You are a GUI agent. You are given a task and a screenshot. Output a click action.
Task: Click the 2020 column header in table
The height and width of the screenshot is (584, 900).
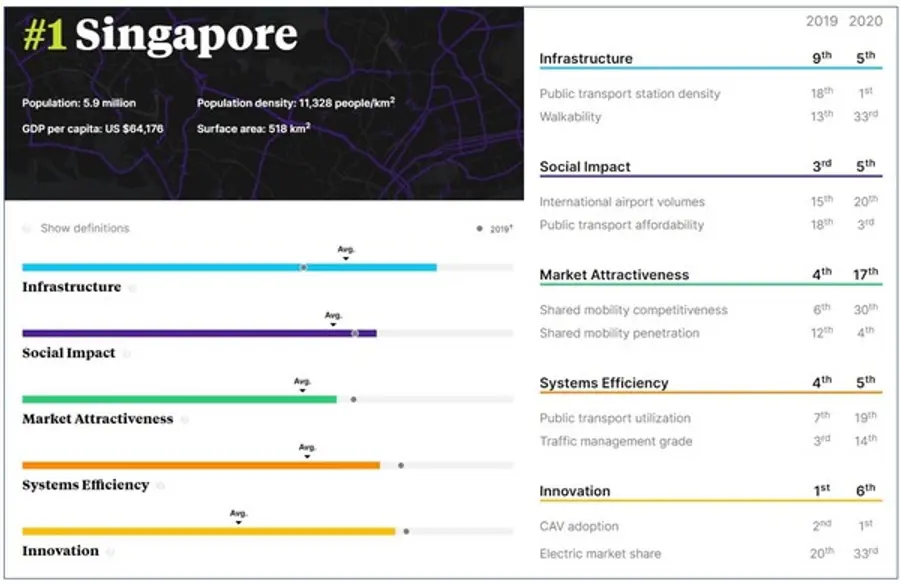[866, 21]
